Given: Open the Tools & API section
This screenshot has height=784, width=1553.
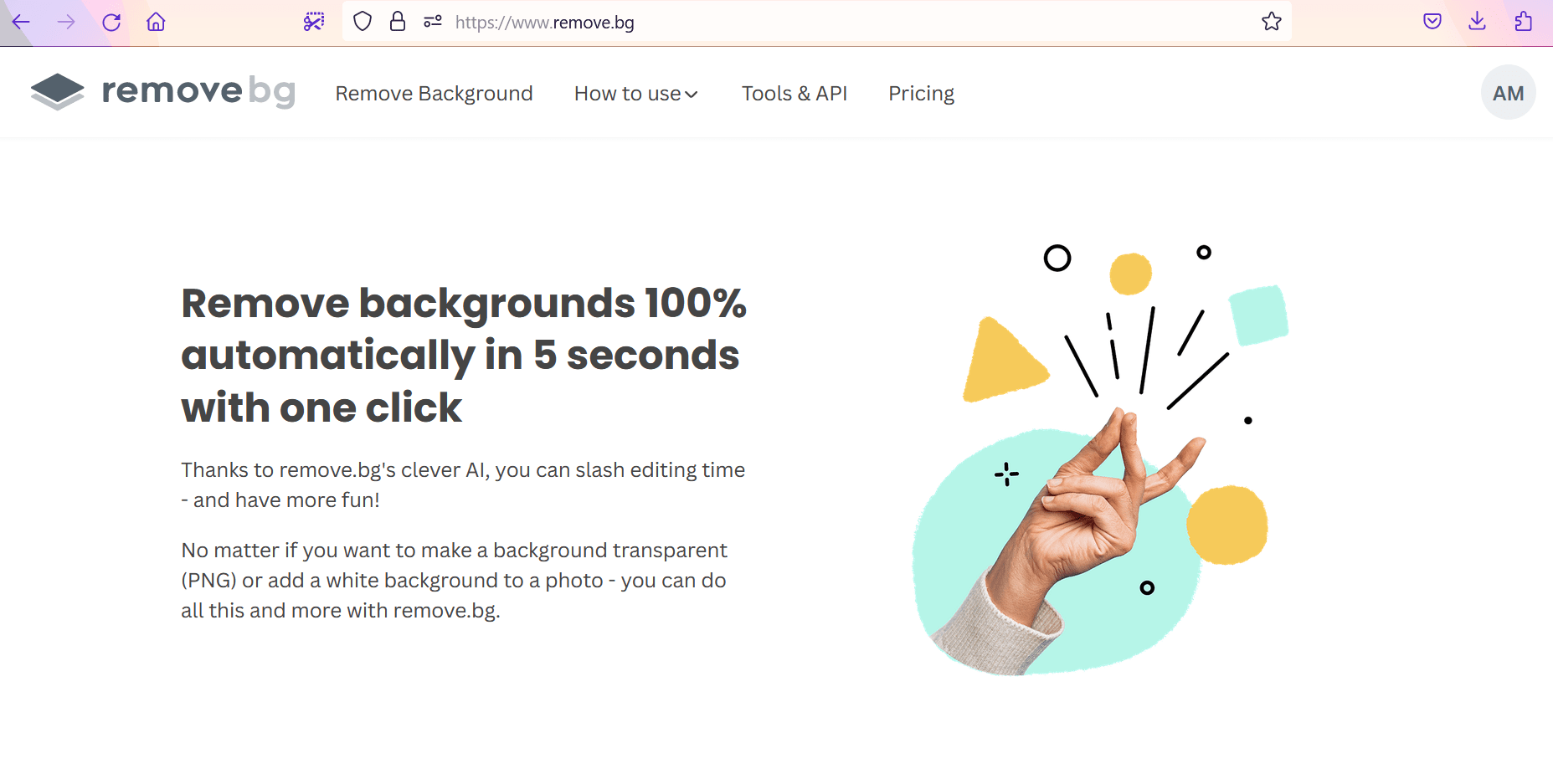Looking at the screenshot, I should (x=794, y=93).
